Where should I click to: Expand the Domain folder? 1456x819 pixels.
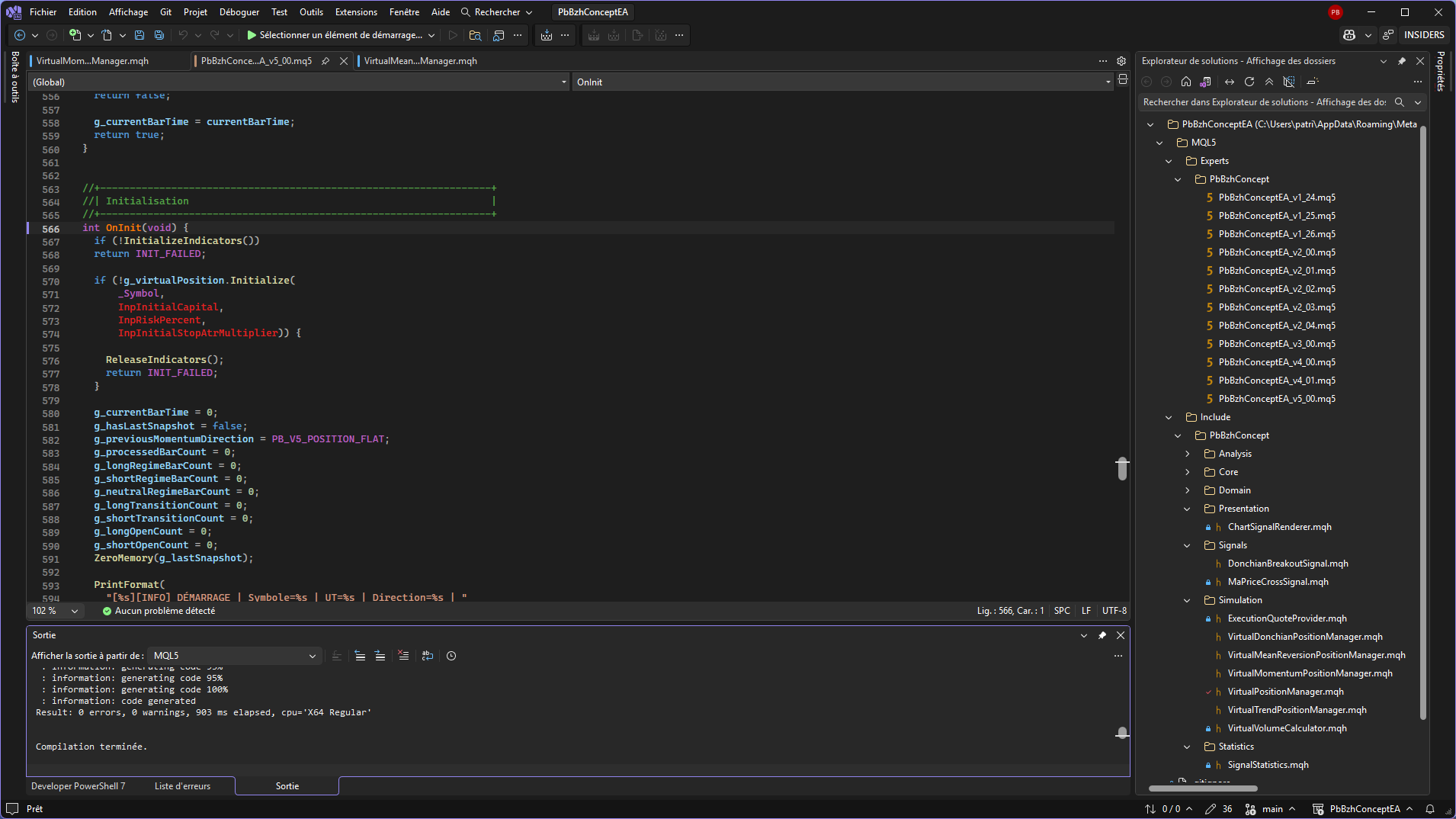click(x=1187, y=490)
